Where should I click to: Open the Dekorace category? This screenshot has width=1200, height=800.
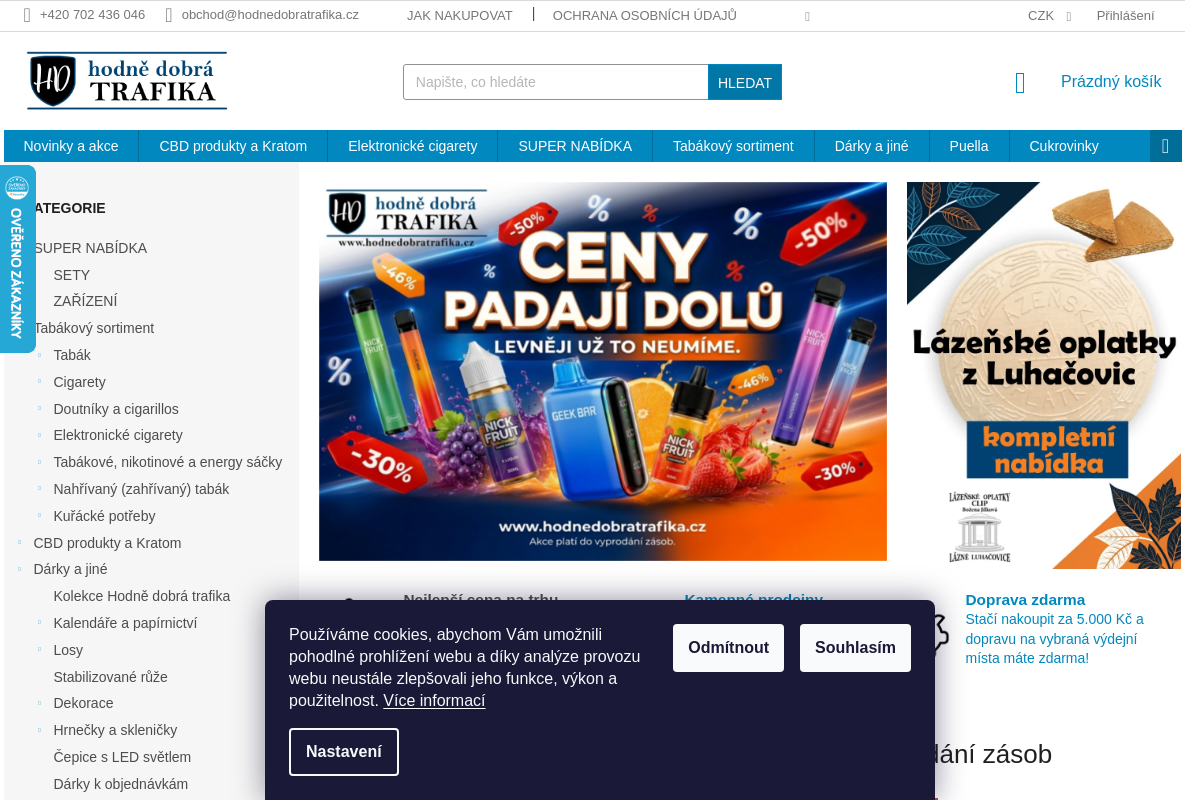pyautogui.click(x=84, y=703)
